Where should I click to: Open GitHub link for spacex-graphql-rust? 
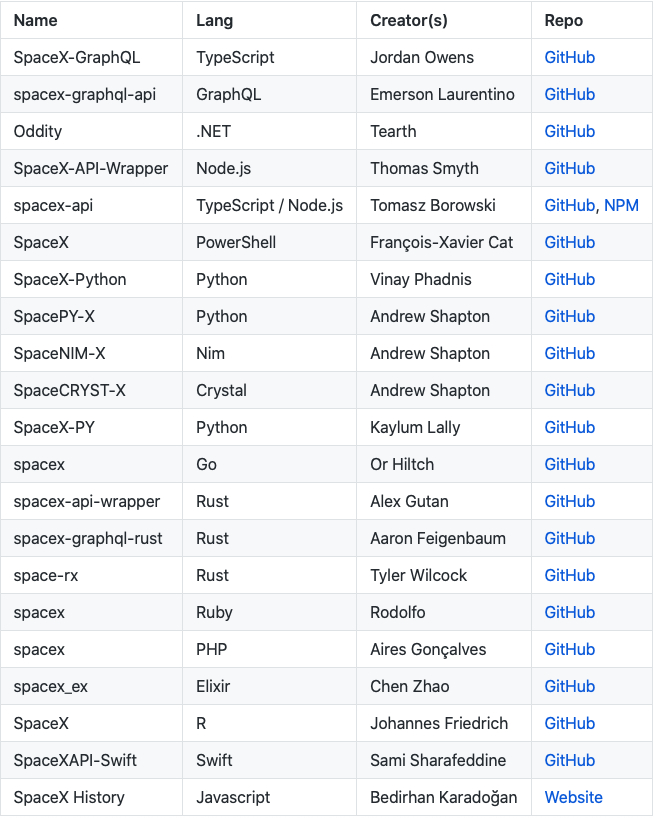570,539
